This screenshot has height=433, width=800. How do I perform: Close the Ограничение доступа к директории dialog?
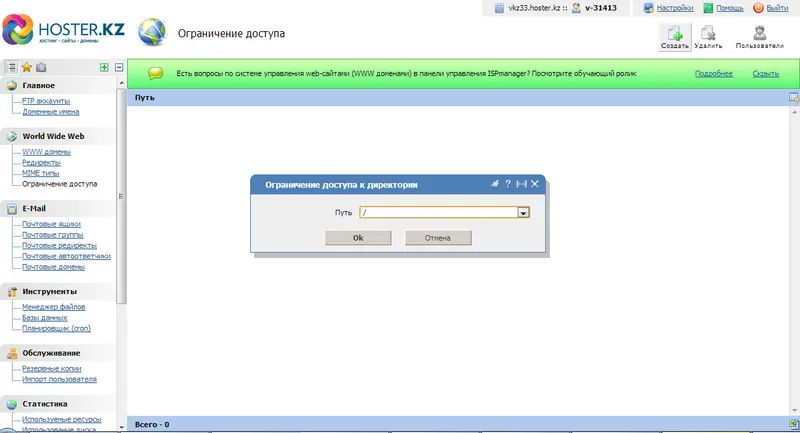click(535, 184)
